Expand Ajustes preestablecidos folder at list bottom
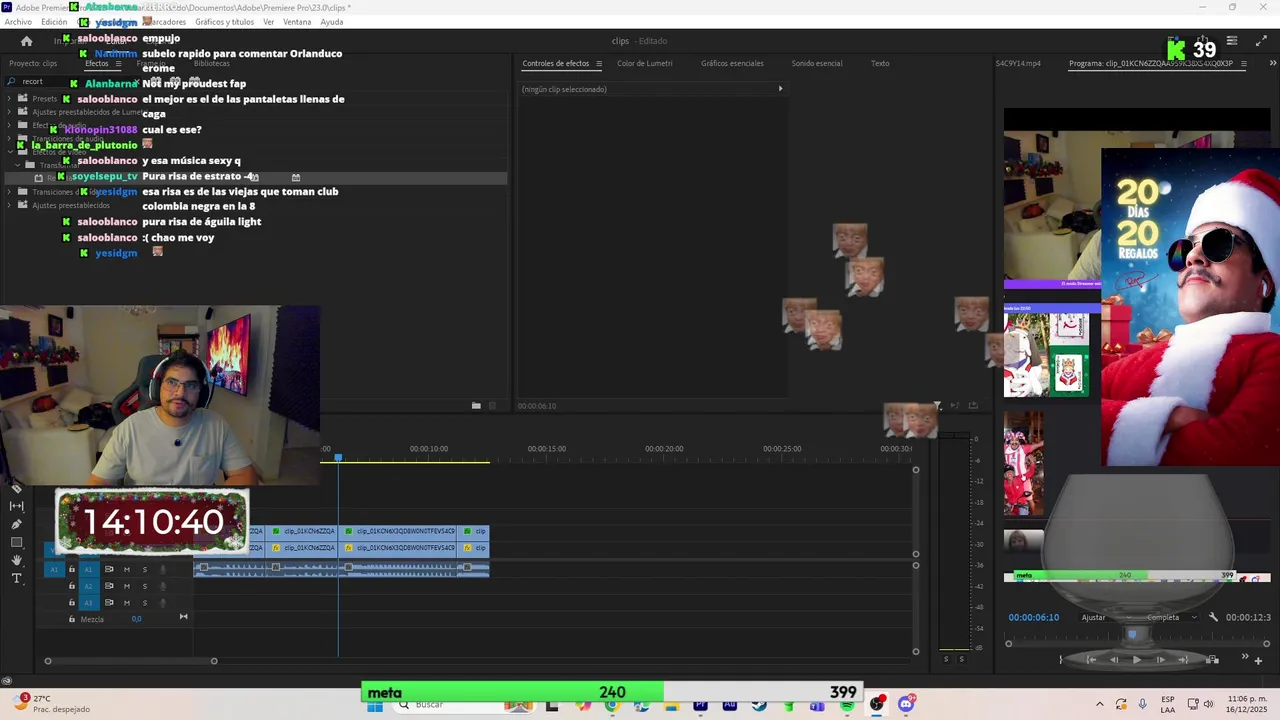The width and height of the screenshot is (1280, 720). click(10, 205)
